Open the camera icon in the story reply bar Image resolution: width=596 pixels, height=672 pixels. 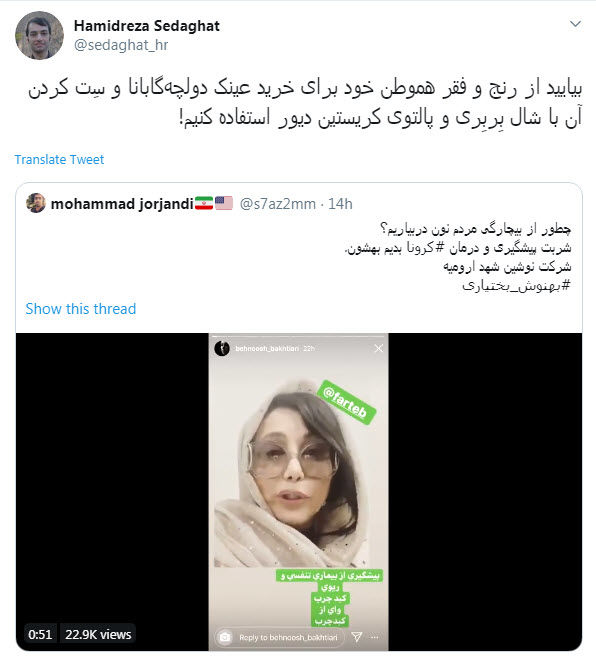click(x=225, y=637)
